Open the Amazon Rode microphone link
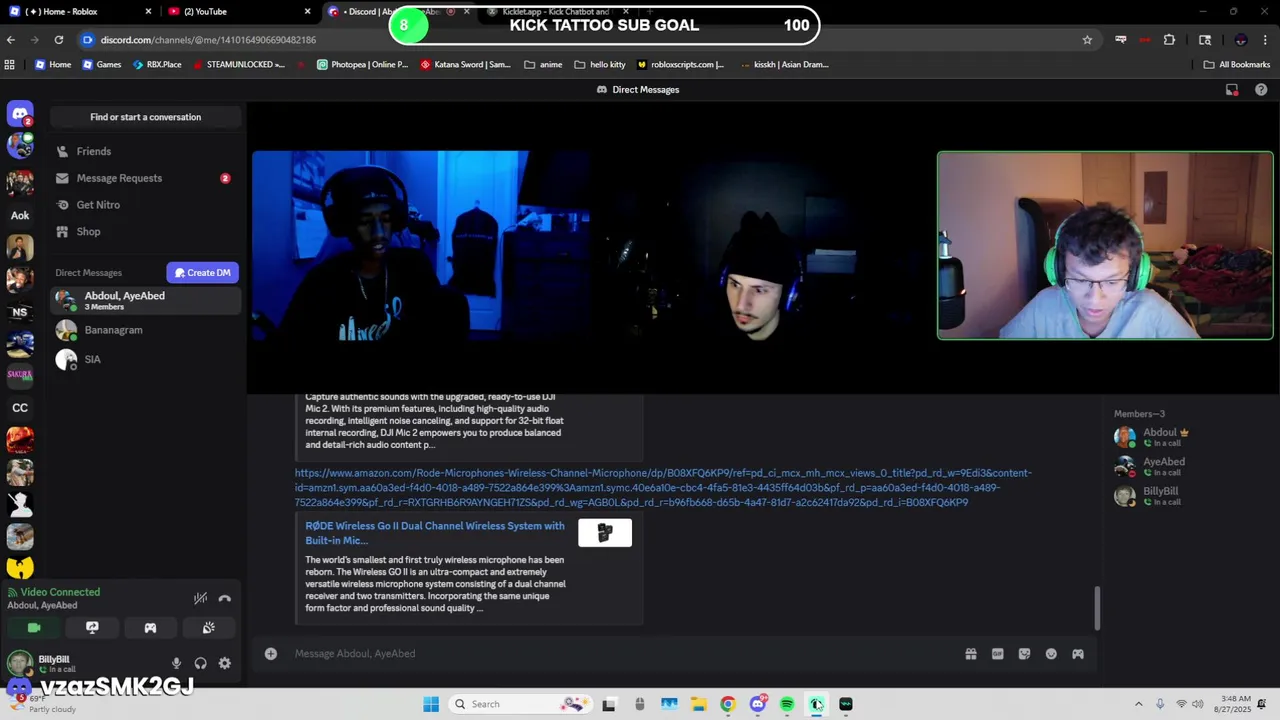Screen dimensions: 1280x720 tap(663, 488)
